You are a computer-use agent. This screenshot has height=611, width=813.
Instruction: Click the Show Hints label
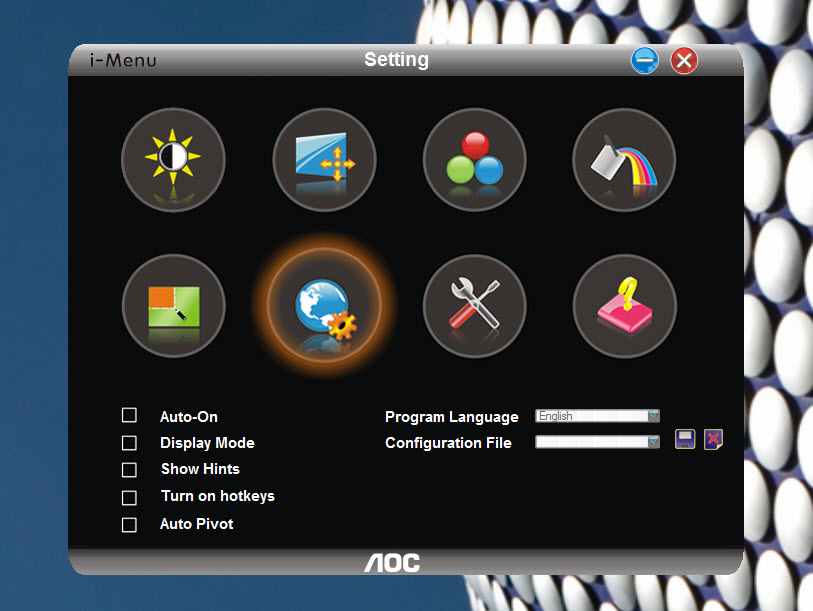pyautogui.click(x=200, y=469)
